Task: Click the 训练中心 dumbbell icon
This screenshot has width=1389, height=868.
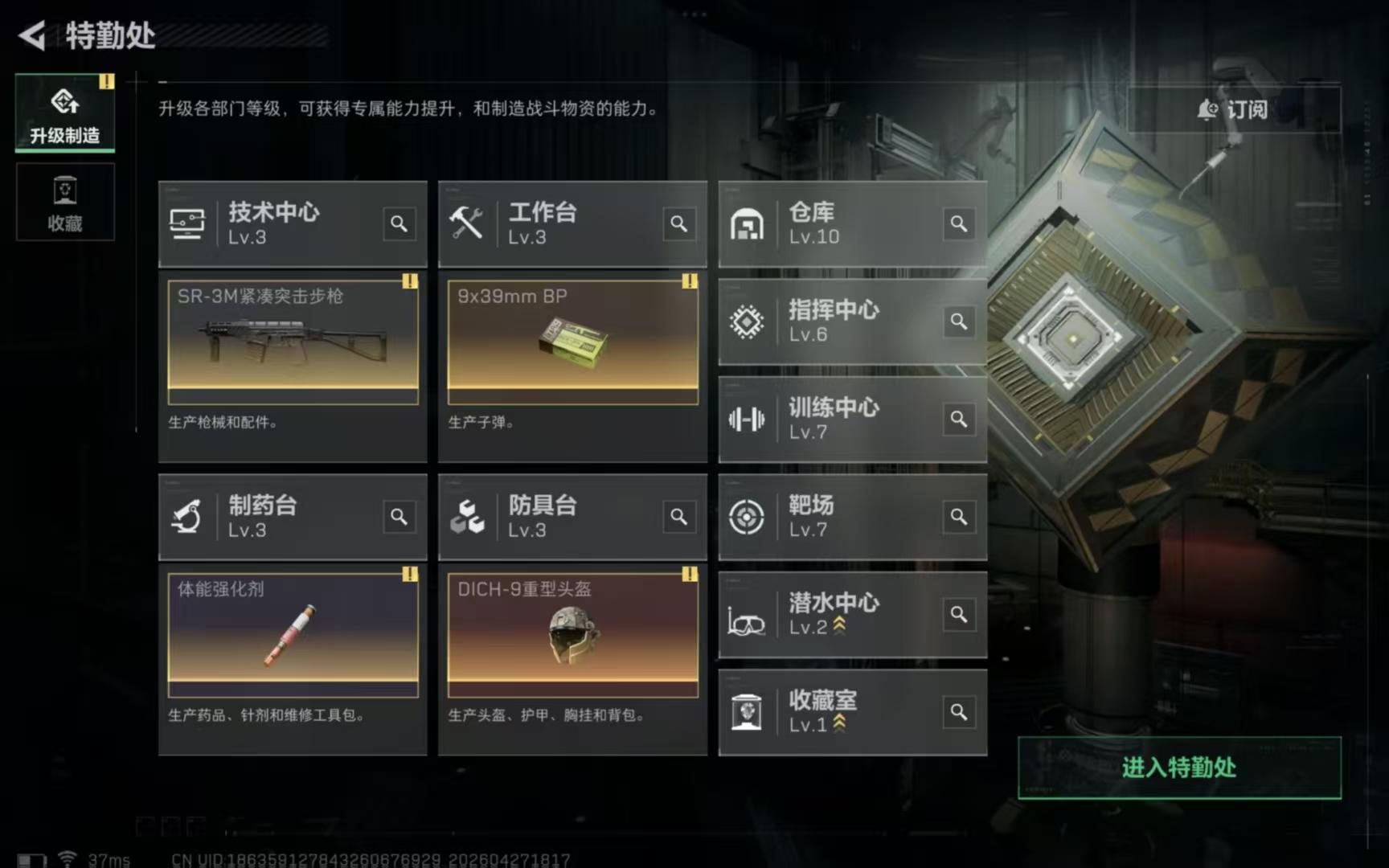Action: [746, 419]
